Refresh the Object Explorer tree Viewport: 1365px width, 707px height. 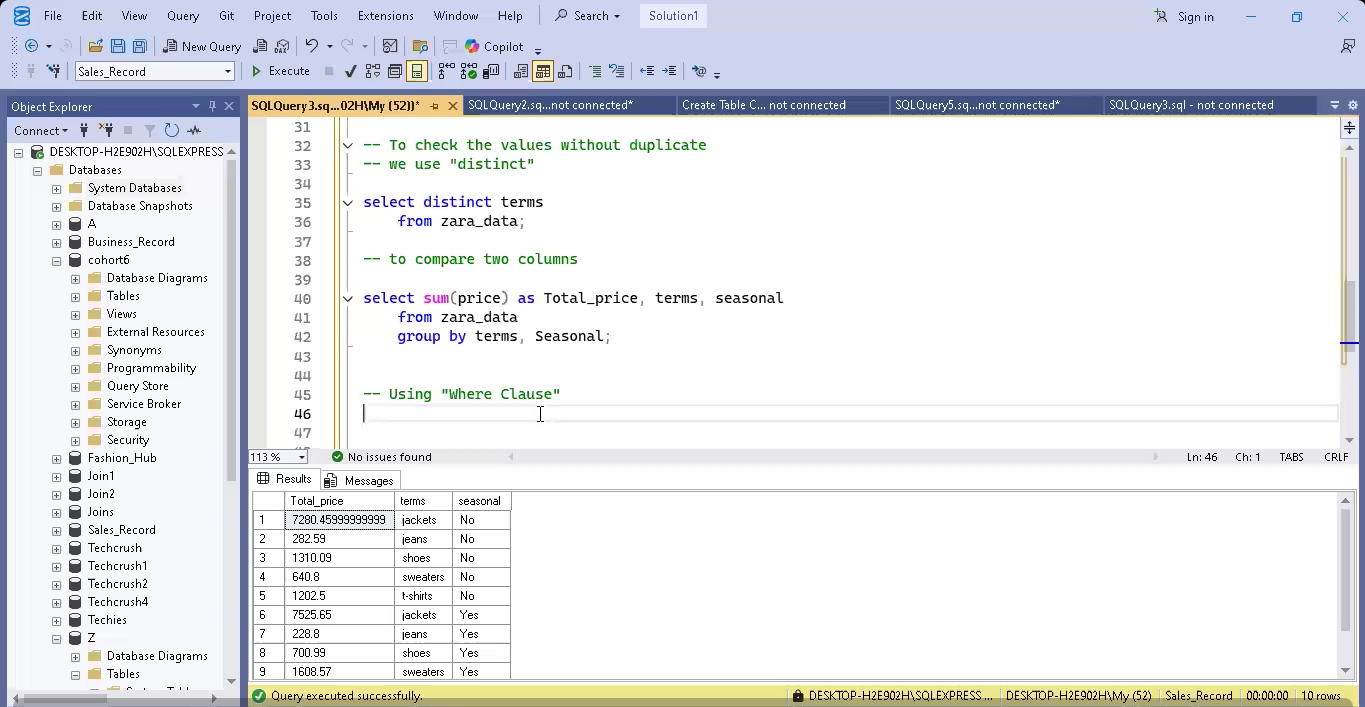172,130
